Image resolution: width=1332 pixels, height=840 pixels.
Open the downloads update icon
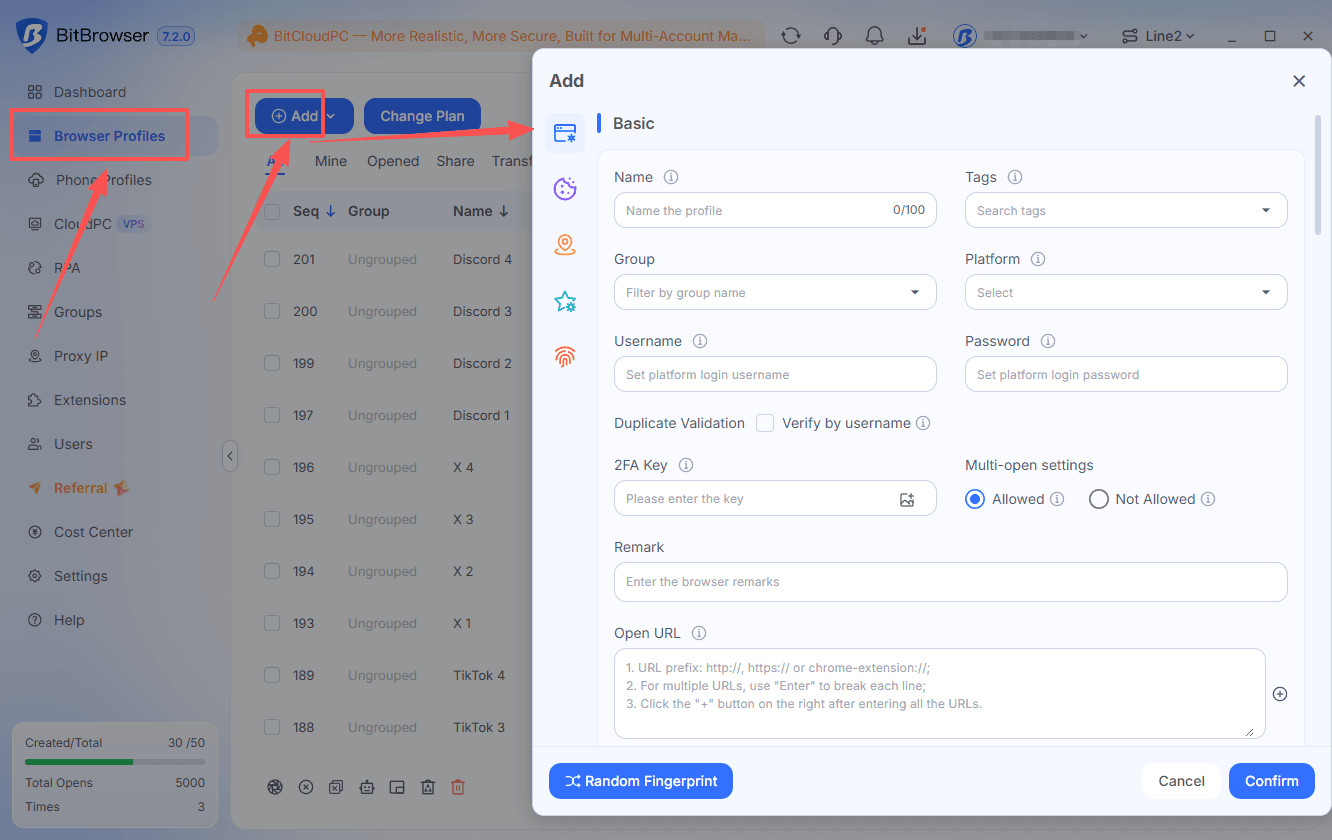(917, 36)
